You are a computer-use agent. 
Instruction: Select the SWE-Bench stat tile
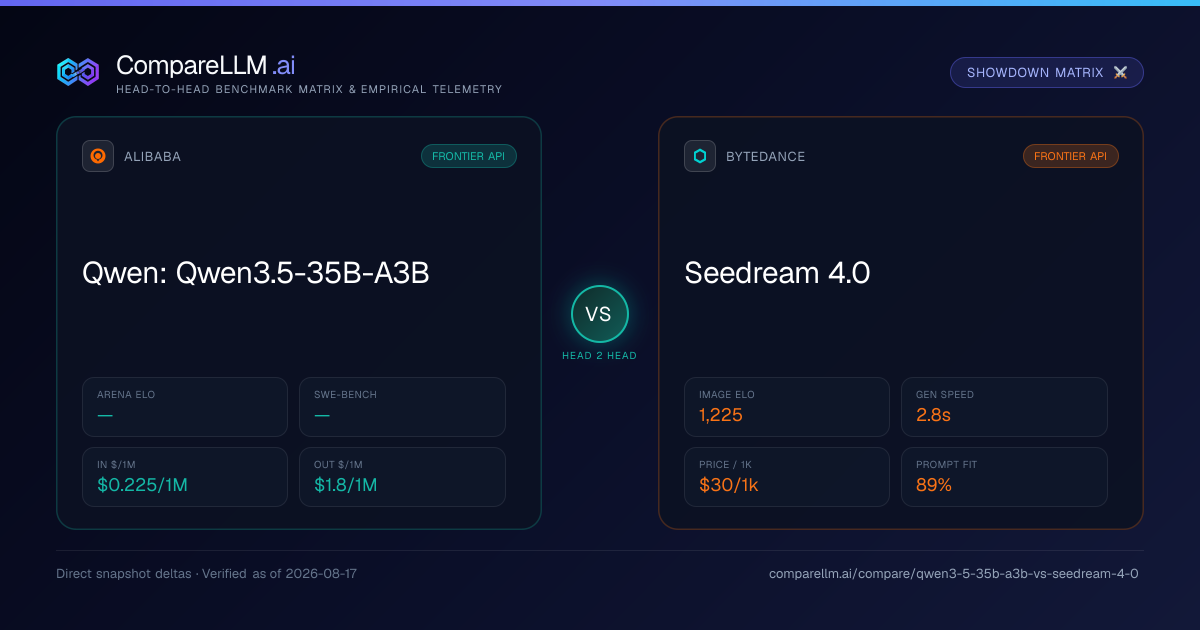coord(402,407)
